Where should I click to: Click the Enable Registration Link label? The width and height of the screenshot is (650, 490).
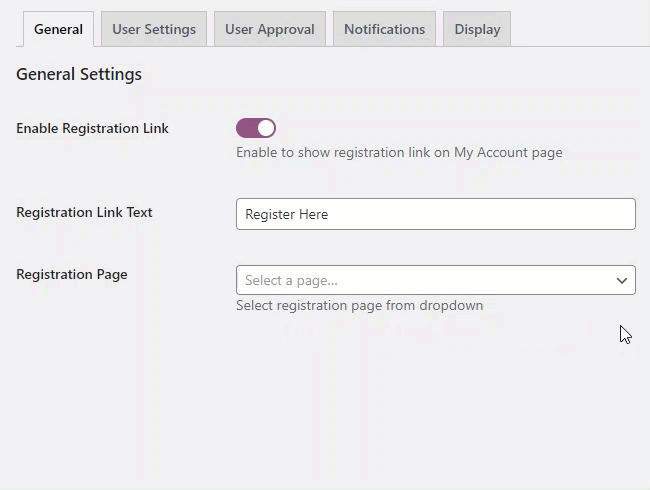(x=92, y=128)
